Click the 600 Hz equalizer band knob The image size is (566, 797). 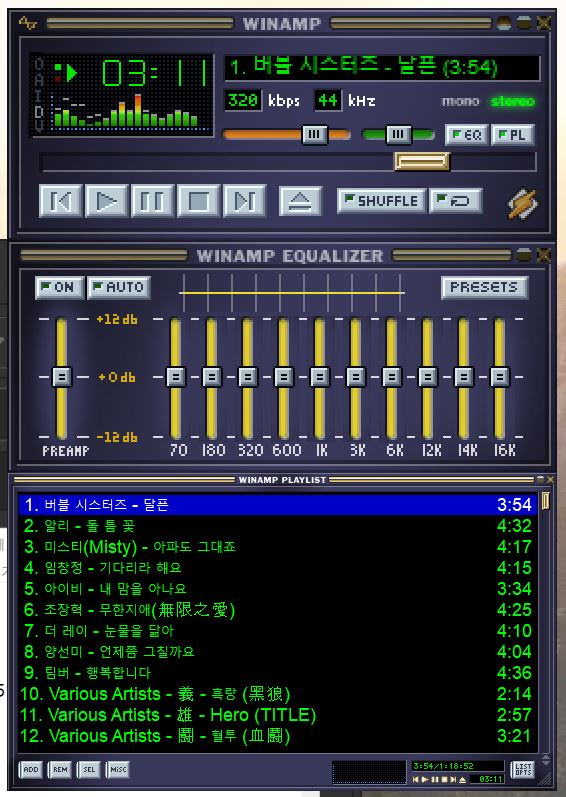pos(284,377)
